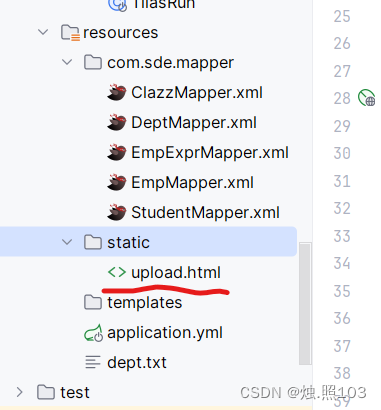
Task: Click the static folder icon
Action: [x=93, y=242]
